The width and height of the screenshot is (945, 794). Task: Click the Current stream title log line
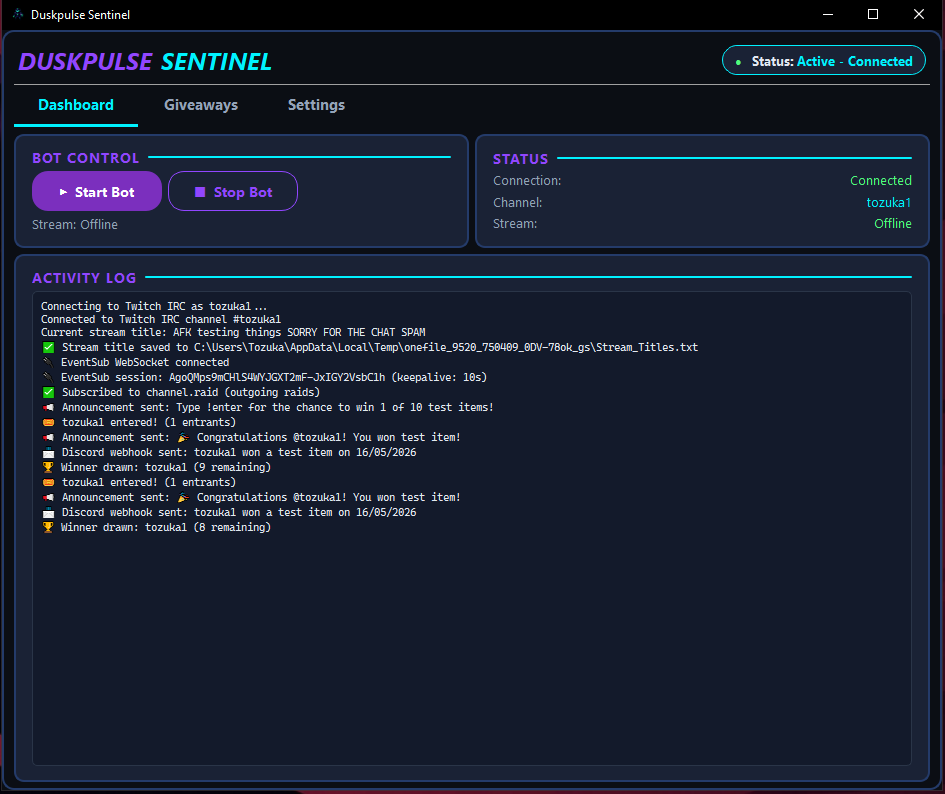[x=233, y=333]
